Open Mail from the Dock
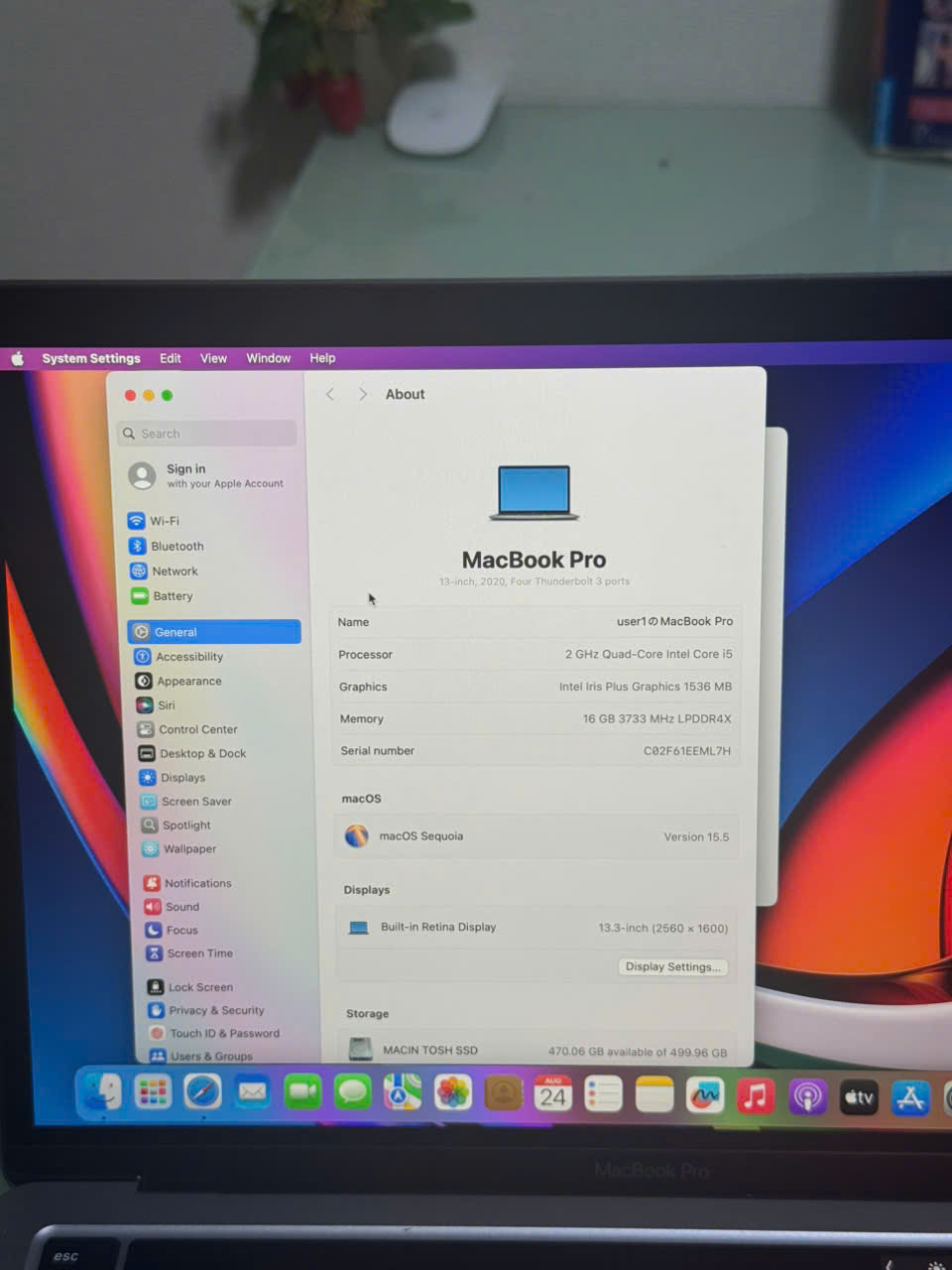Screen dimensions: 952x1270 click(x=252, y=1093)
